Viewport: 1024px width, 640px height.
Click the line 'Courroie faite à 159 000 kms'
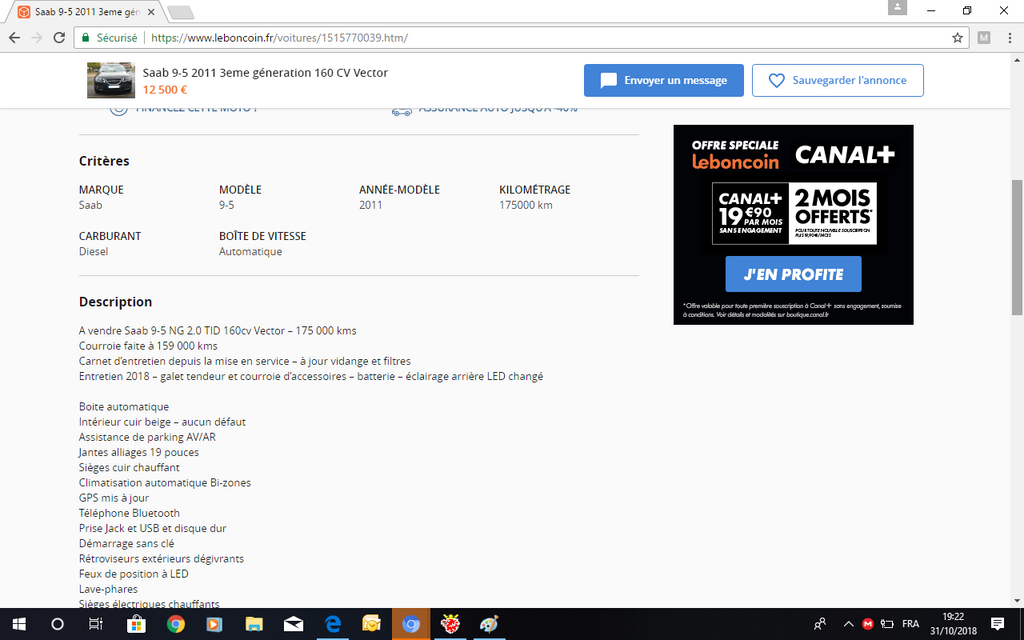click(148, 346)
